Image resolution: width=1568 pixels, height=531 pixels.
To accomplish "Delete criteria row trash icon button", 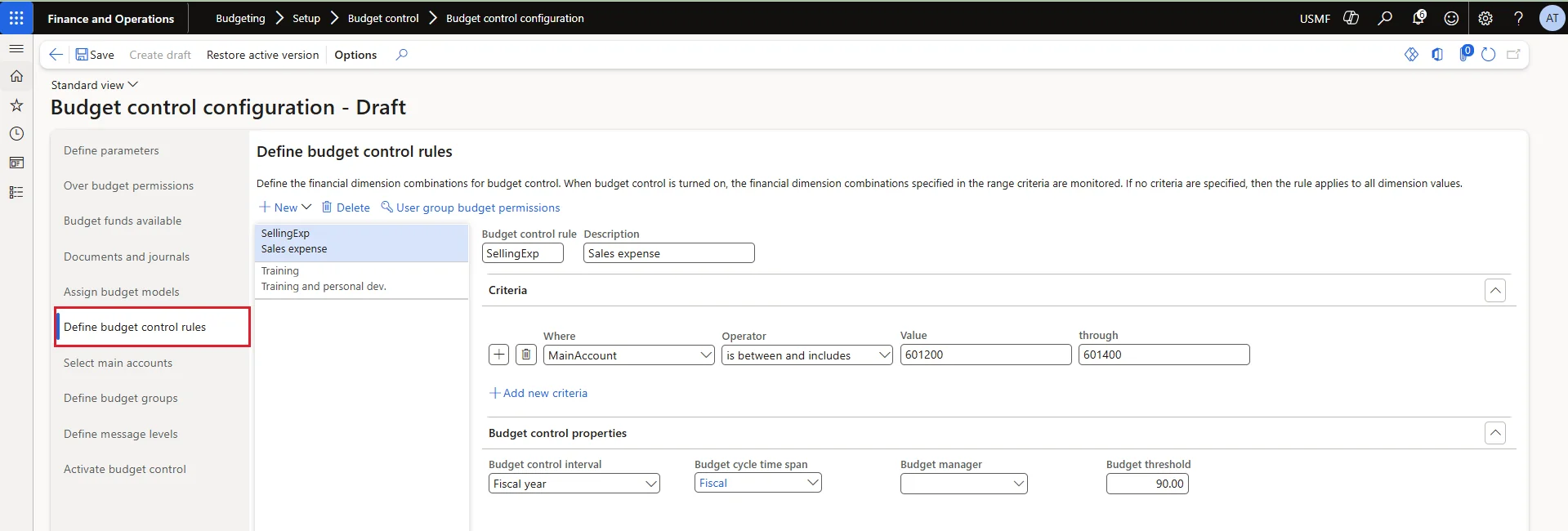I will (x=526, y=355).
